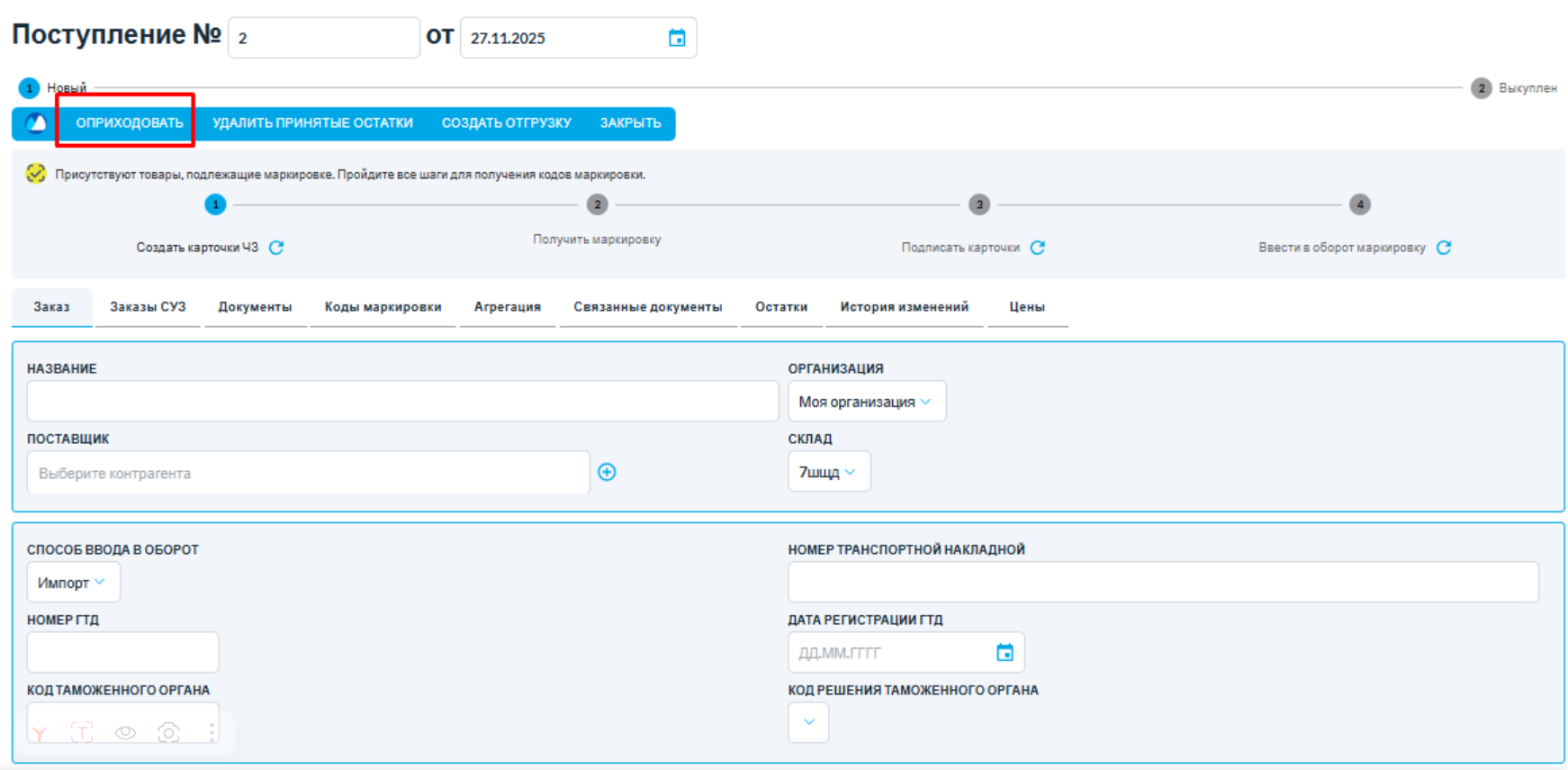The width and height of the screenshot is (1568, 770).
Task: Open the История изменений tab
Action: tap(904, 307)
